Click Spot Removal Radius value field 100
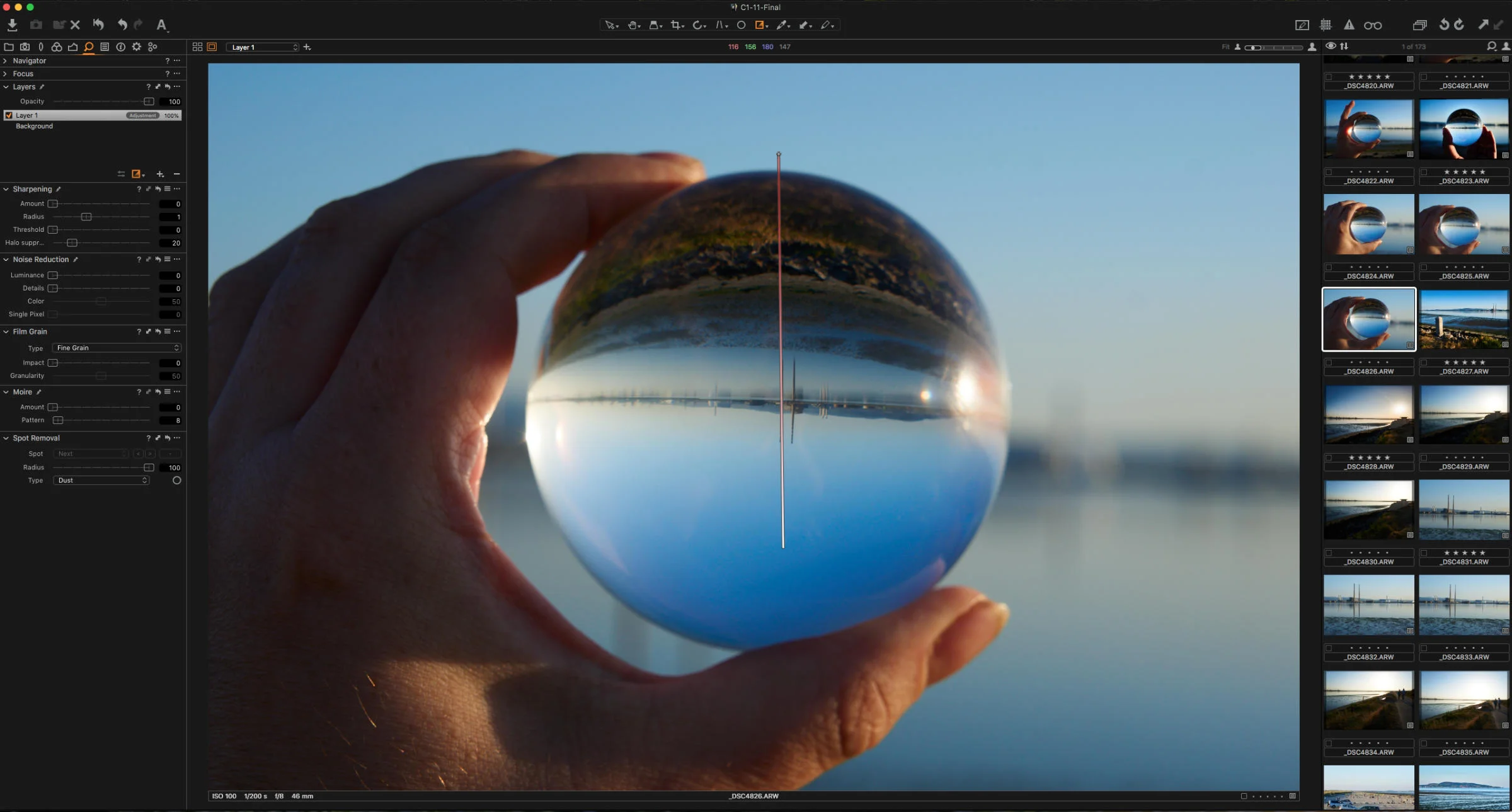Viewport: 1512px width, 812px height. point(171,468)
